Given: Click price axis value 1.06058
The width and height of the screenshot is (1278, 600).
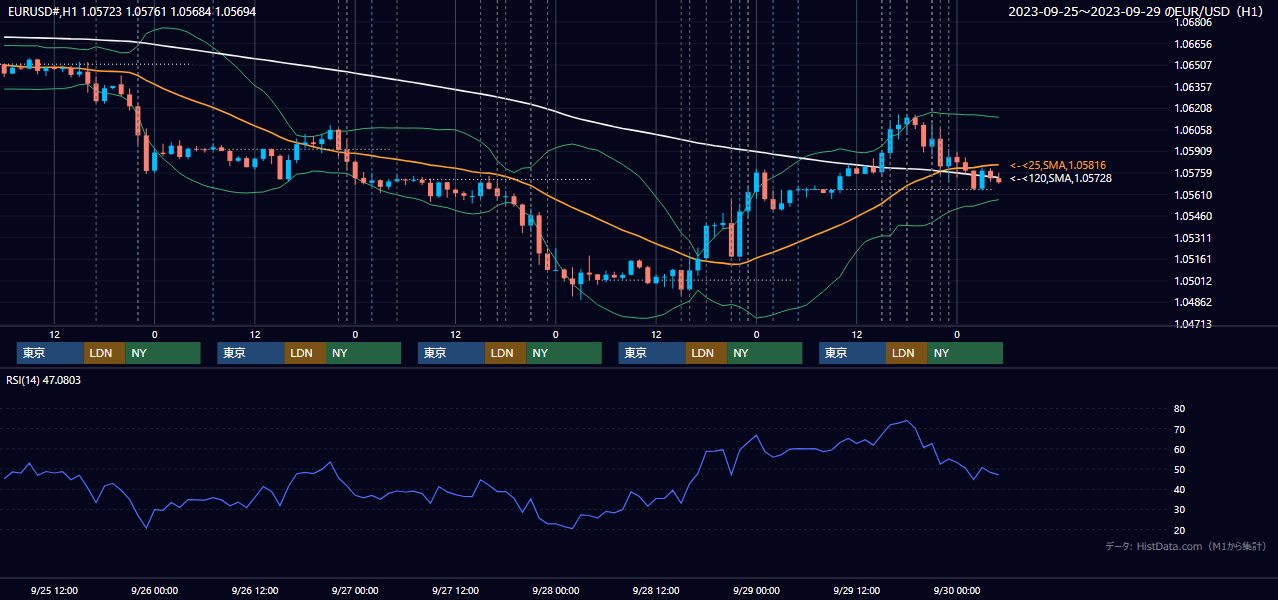Looking at the screenshot, I should [x=1193, y=130].
